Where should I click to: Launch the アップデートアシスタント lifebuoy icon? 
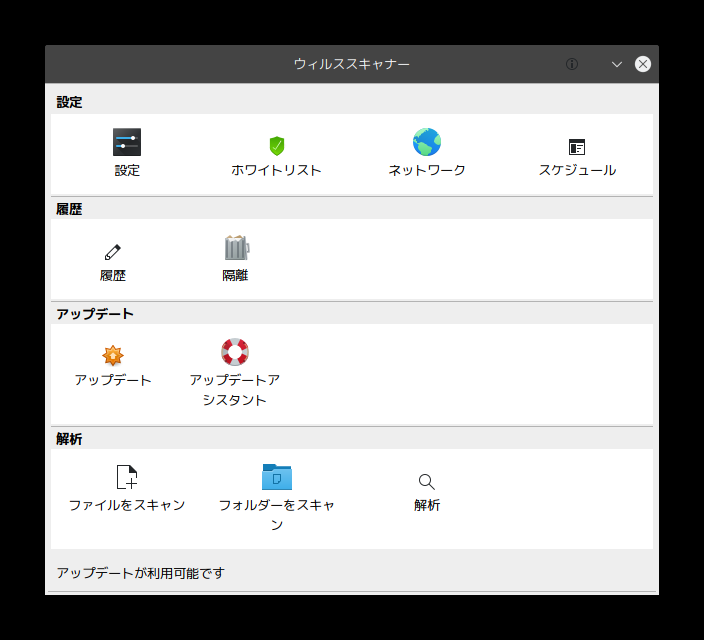pos(235,352)
